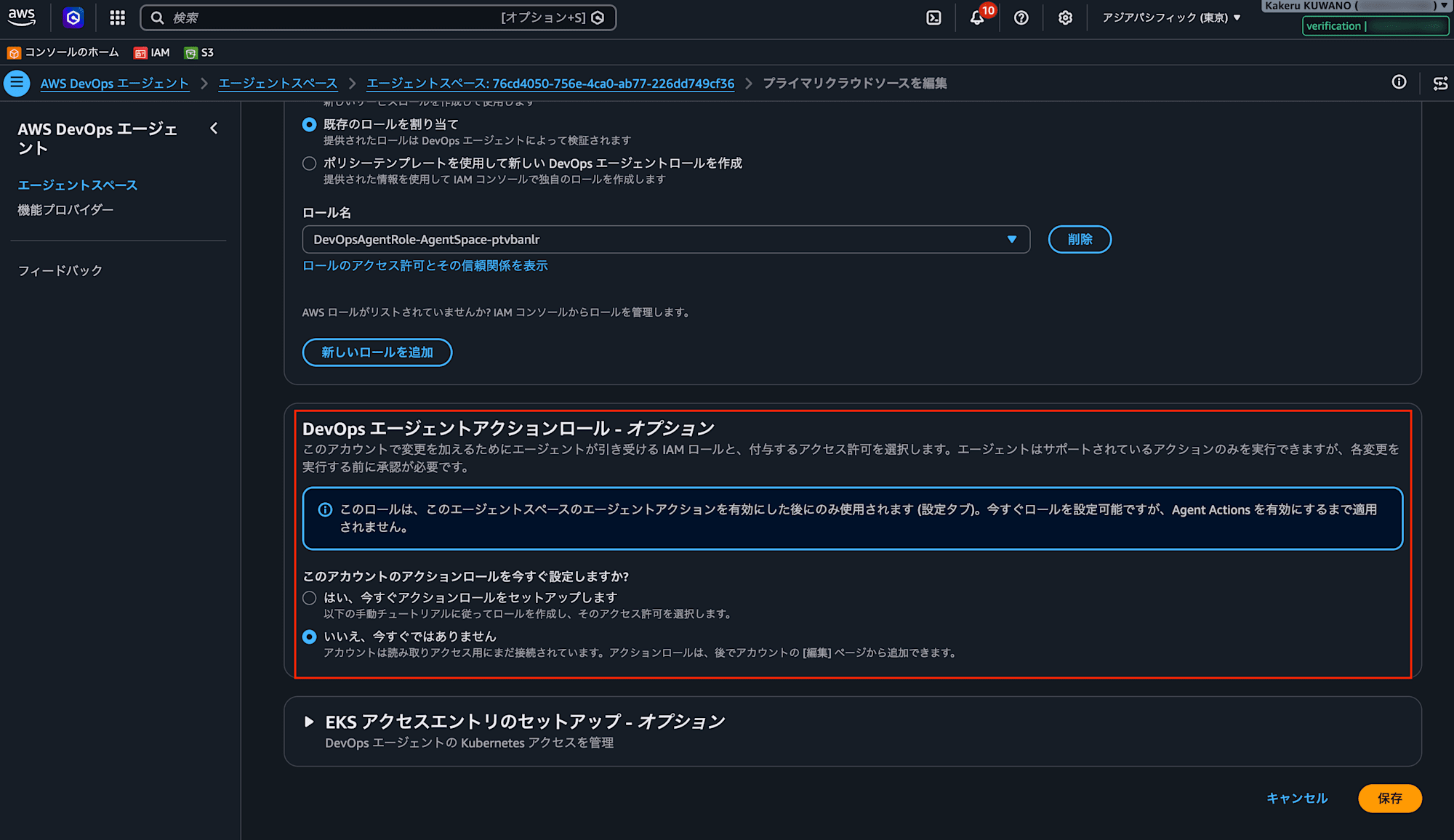Viewport: 1454px width, 840px height.
Task: Open the IAM favorite shortcut
Action: [x=152, y=52]
